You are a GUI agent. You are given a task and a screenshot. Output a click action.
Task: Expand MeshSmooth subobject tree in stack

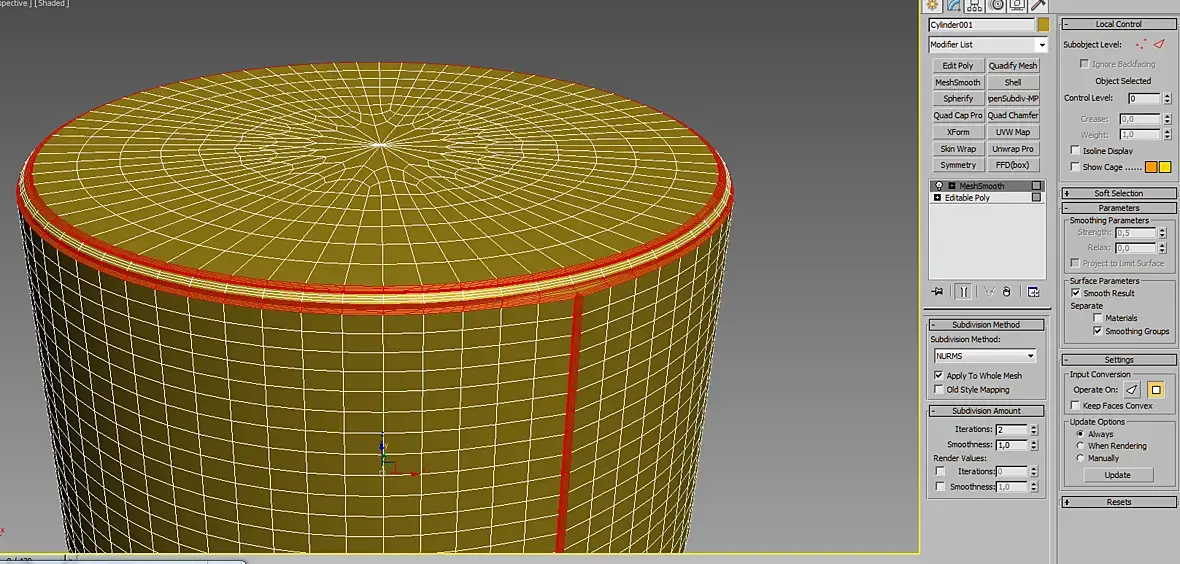pos(951,186)
